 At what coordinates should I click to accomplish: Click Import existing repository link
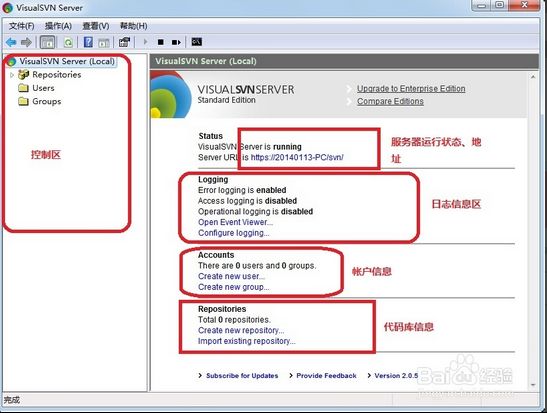tap(246, 341)
